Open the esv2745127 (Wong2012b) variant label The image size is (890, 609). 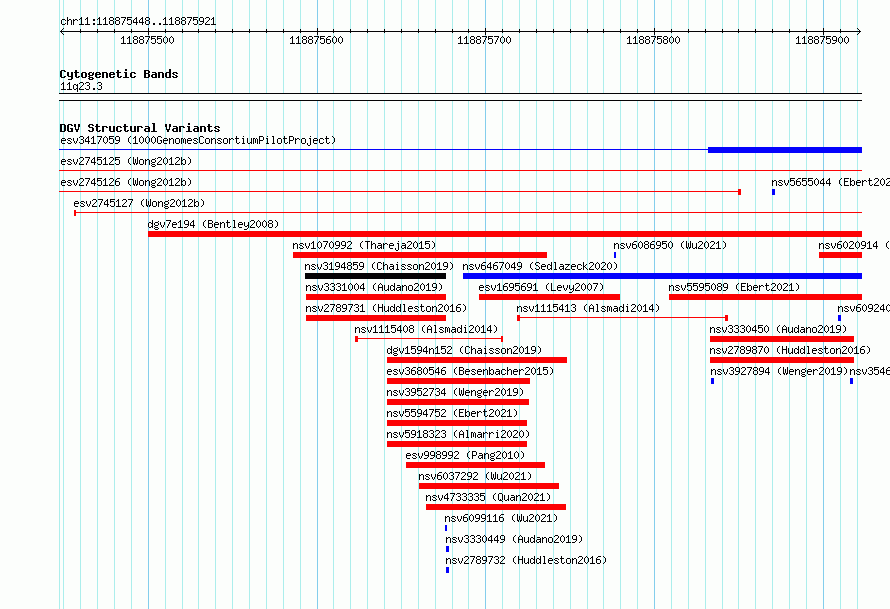point(139,203)
